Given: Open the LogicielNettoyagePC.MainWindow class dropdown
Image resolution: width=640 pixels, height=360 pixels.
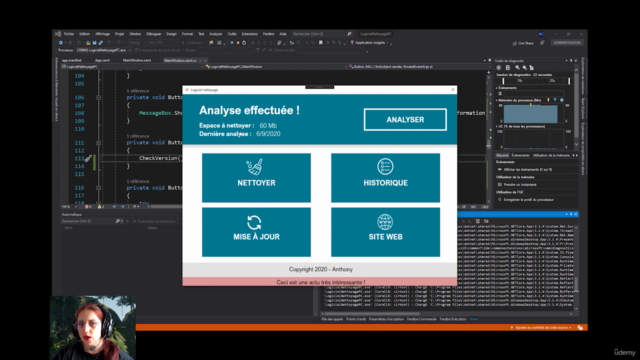Looking at the screenshot, I should (x=275, y=67).
